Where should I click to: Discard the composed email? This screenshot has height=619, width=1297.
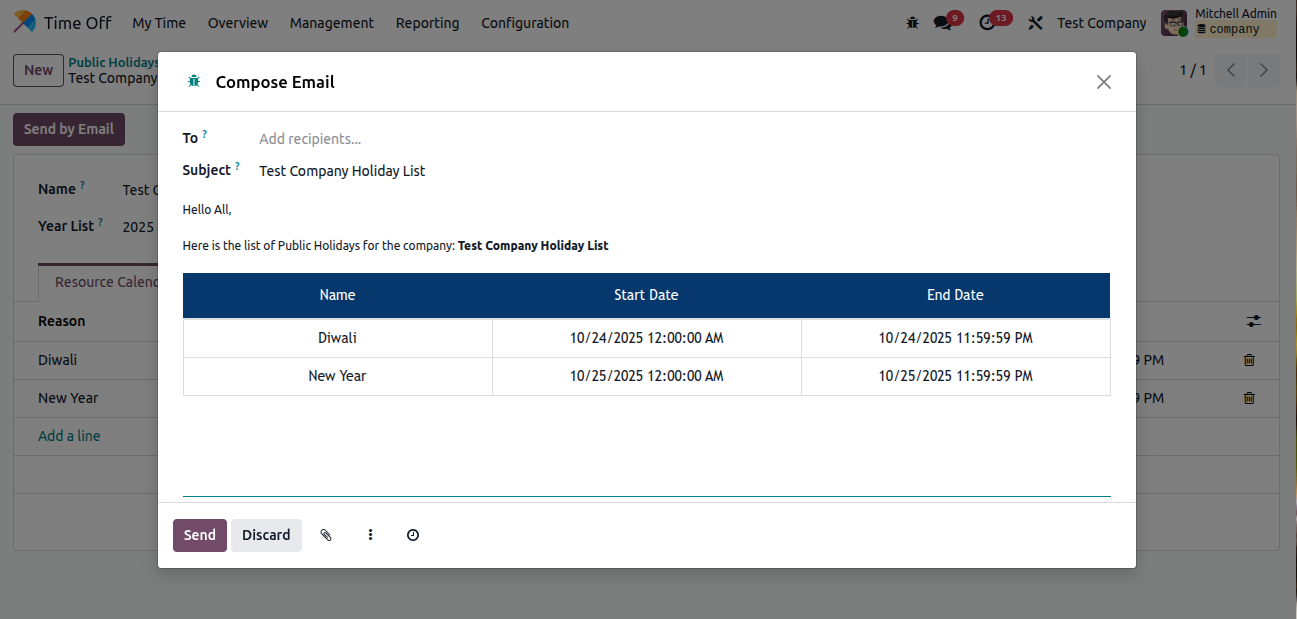click(266, 535)
